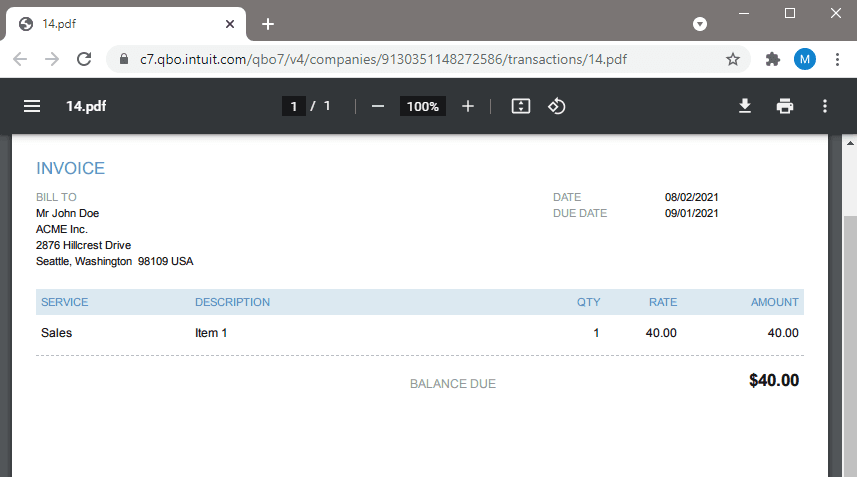Reload the current page
Screen dimensions: 857x477
pos(84,59)
